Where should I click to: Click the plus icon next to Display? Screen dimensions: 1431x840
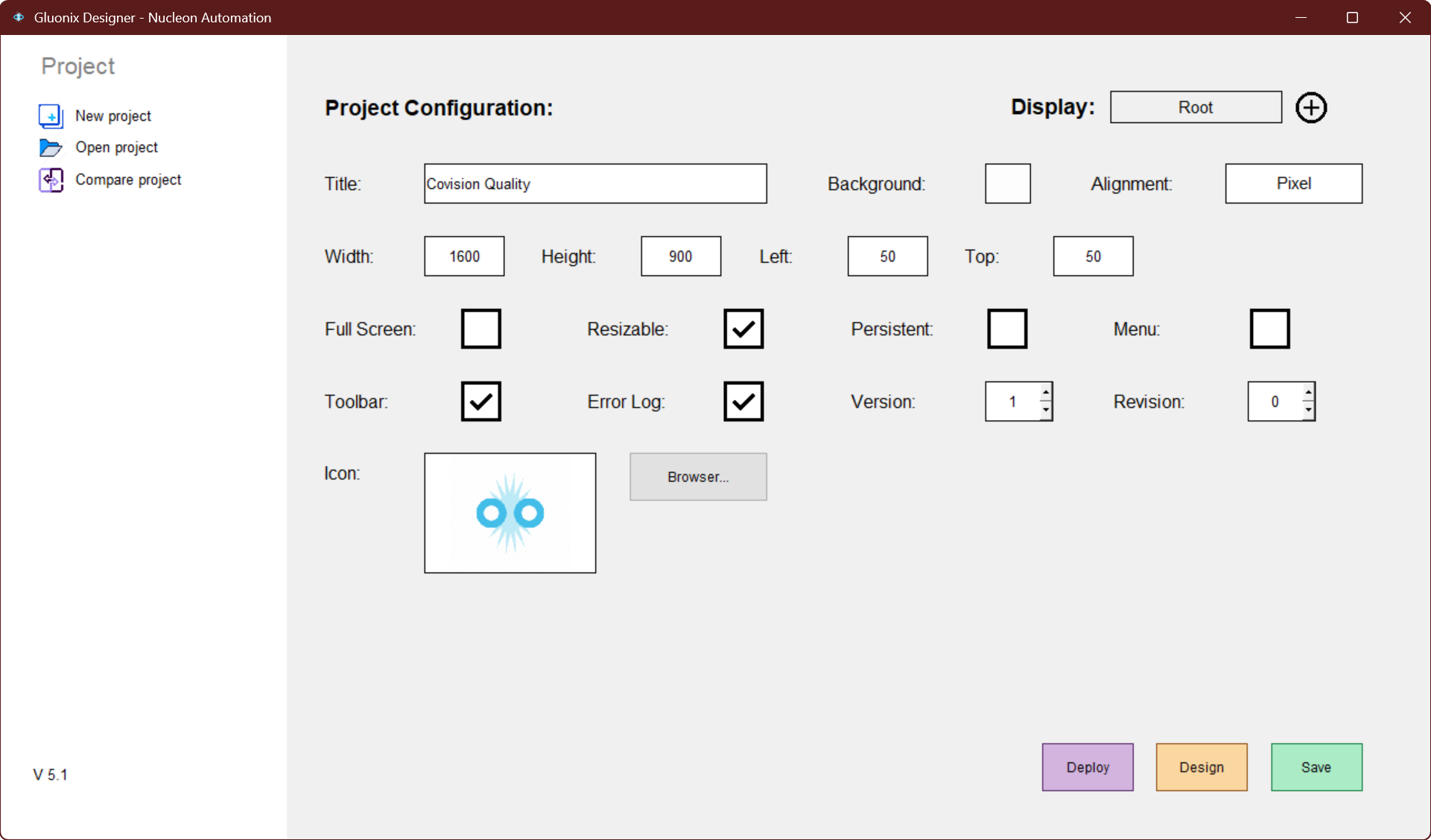tap(1310, 108)
